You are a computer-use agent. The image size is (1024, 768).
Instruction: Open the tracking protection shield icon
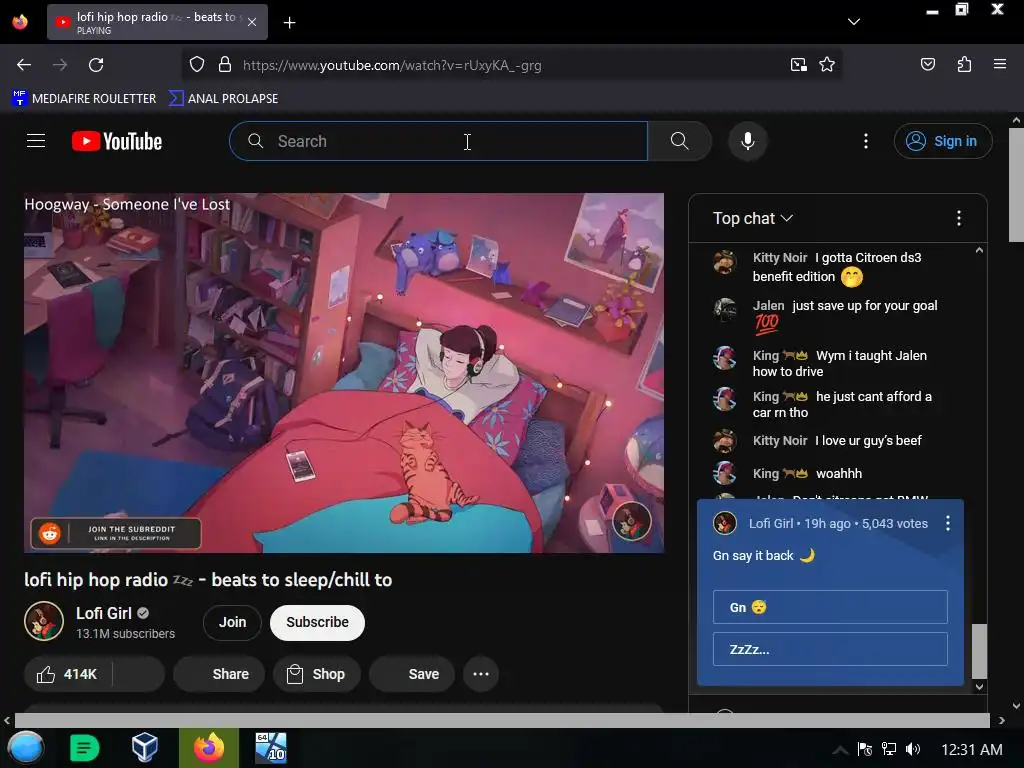point(197,65)
